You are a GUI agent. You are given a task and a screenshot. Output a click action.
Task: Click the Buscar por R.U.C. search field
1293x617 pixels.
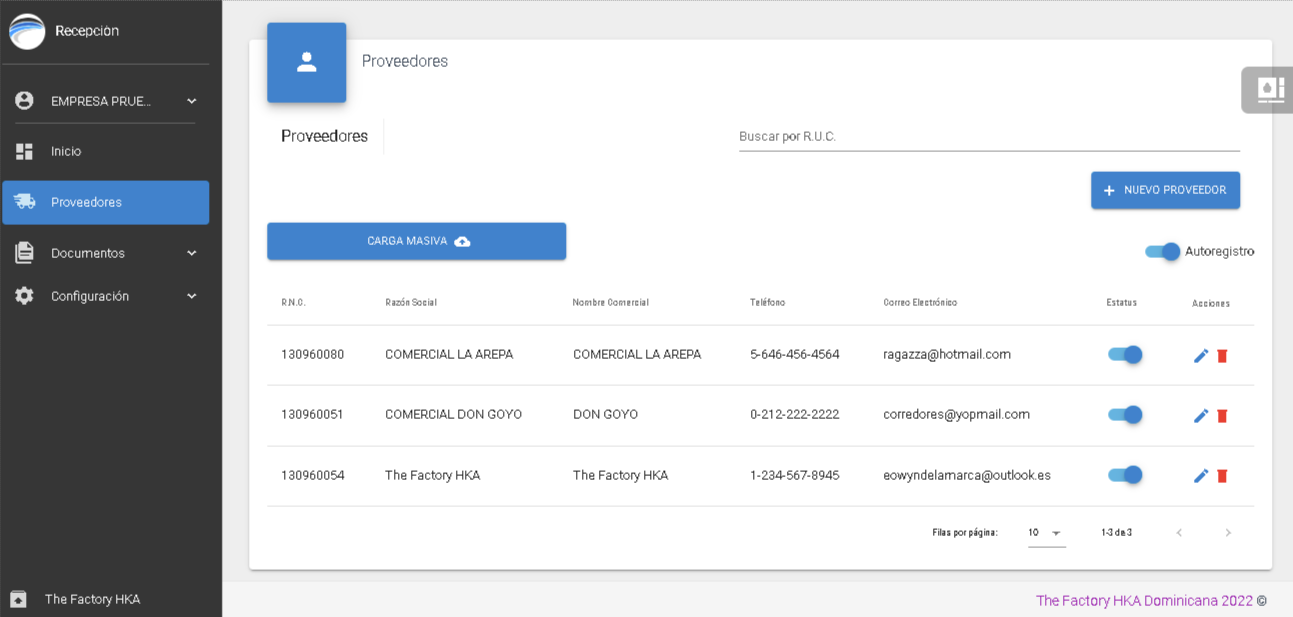point(988,137)
